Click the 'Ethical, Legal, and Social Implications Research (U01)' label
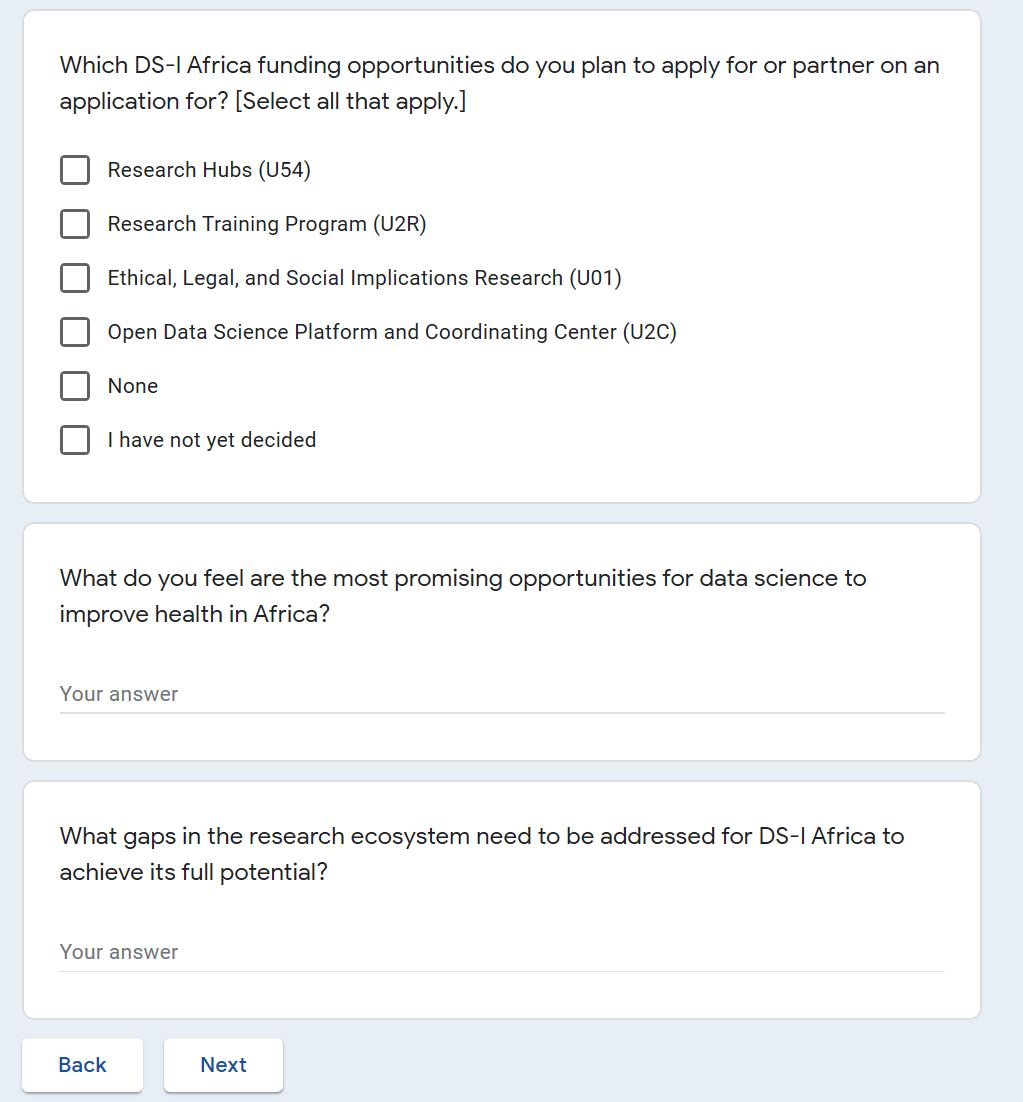This screenshot has height=1102, width=1023. pos(364,279)
